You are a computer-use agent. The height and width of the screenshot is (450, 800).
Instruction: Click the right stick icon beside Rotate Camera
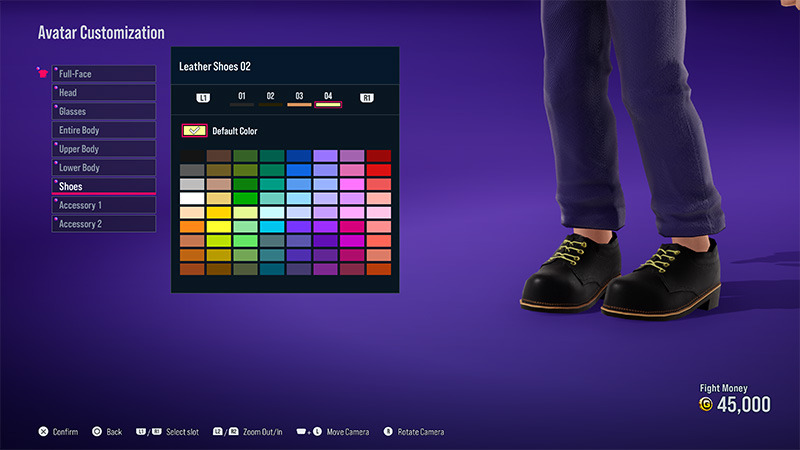pyautogui.click(x=388, y=432)
